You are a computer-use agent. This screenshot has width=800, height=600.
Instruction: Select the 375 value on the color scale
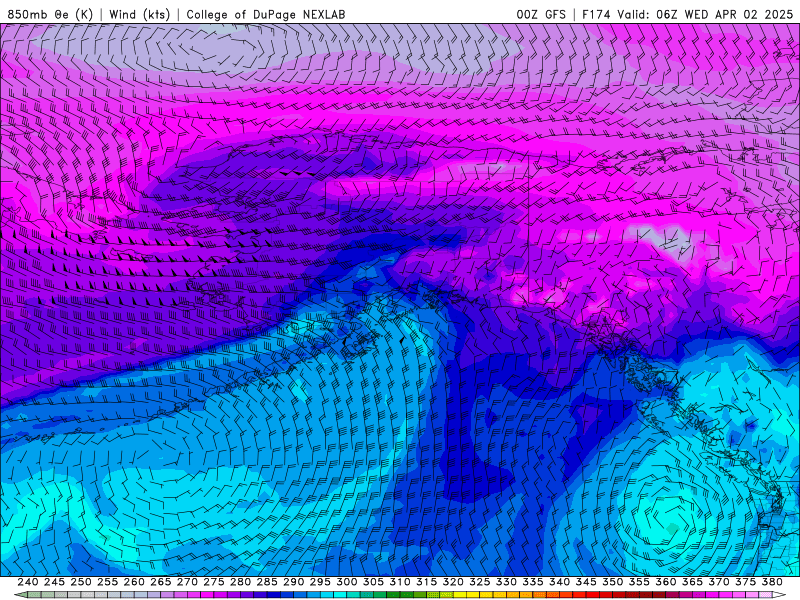[x=745, y=582]
